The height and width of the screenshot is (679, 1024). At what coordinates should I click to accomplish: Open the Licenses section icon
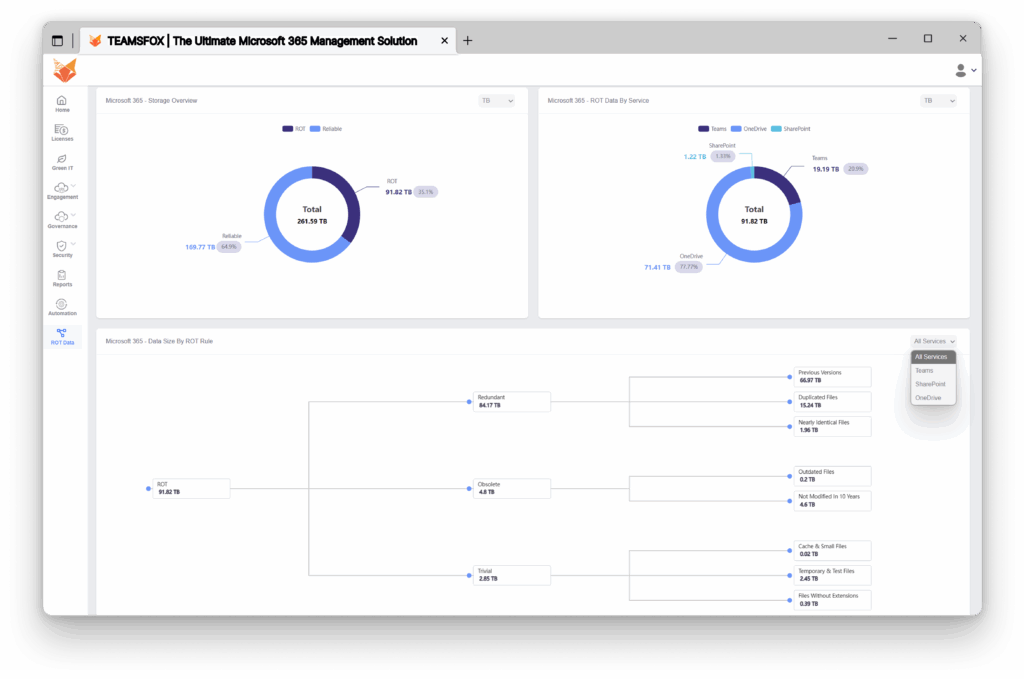[61, 129]
